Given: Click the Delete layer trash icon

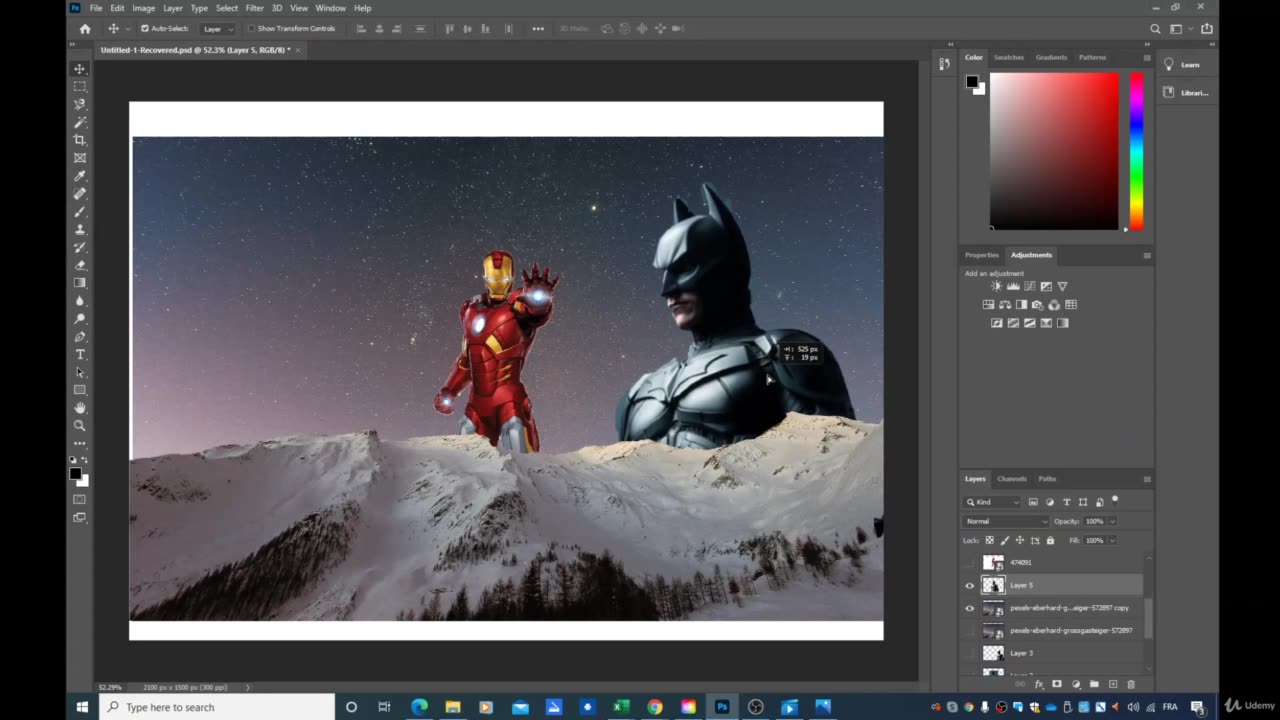Looking at the screenshot, I should click(x=1131, y=684).
